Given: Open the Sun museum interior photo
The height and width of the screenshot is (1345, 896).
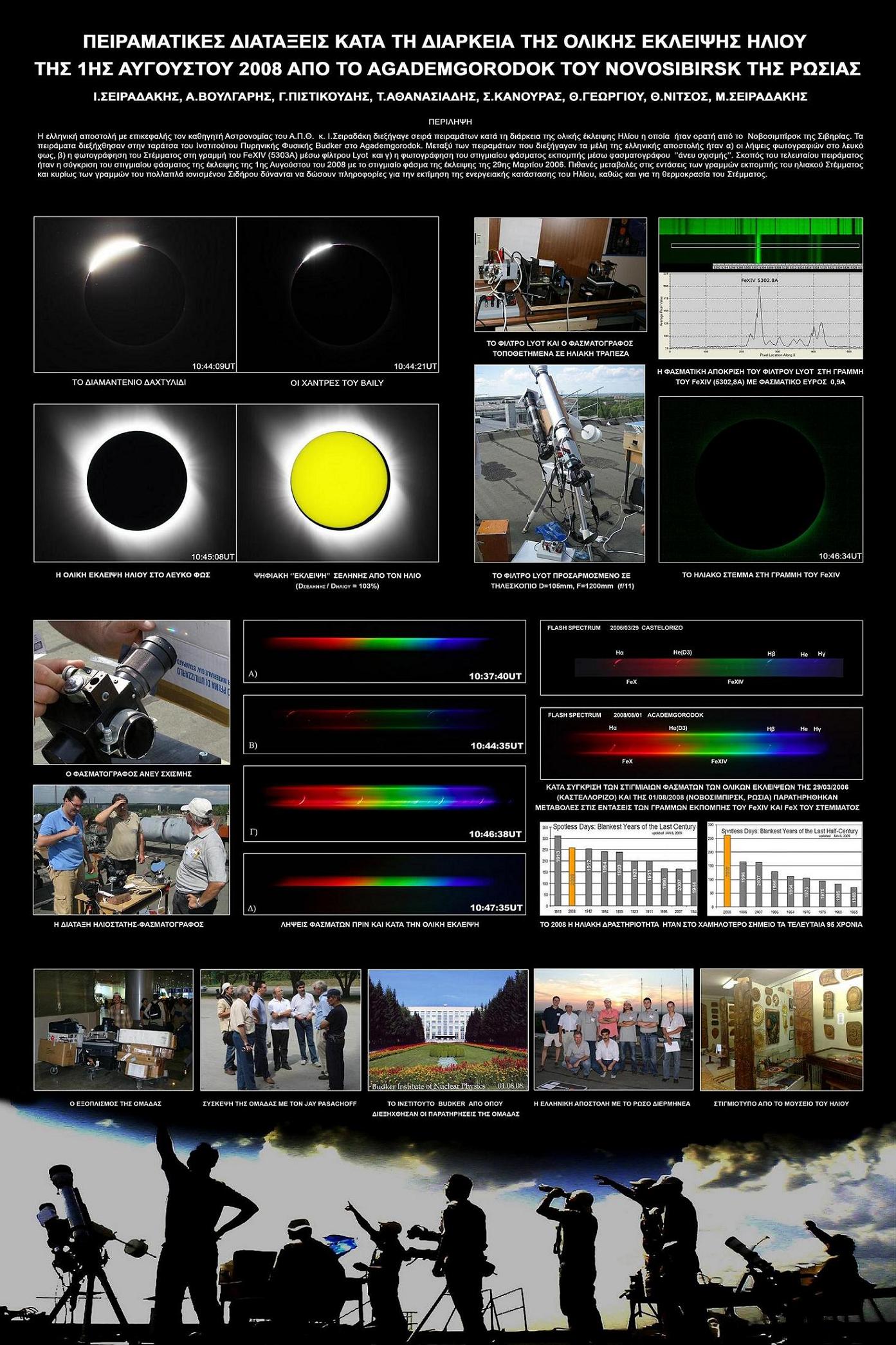Looking at the screenshot, I should pyautogui.click(x=781, y=1030).
